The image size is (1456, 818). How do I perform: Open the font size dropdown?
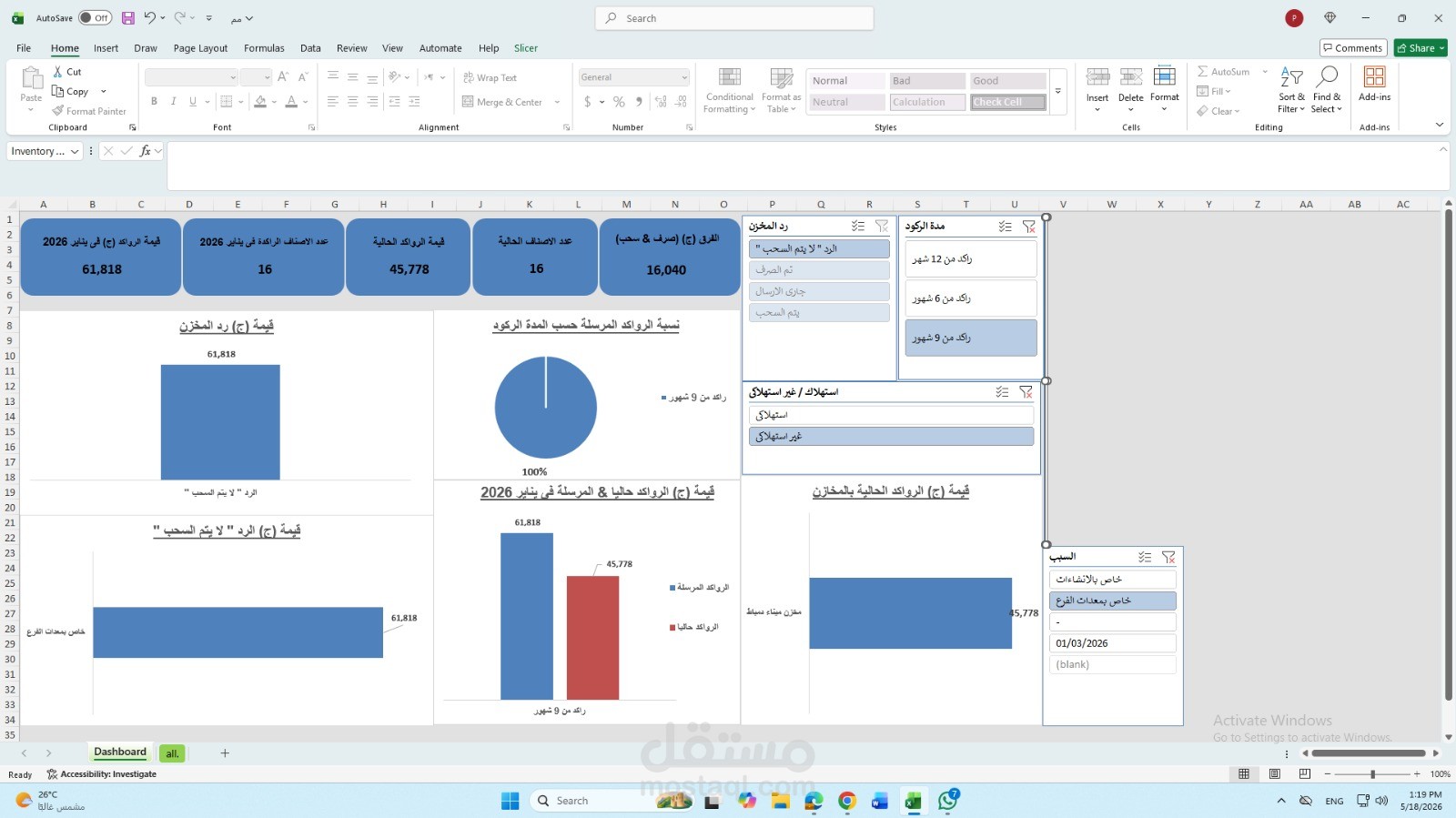point(267,77)
